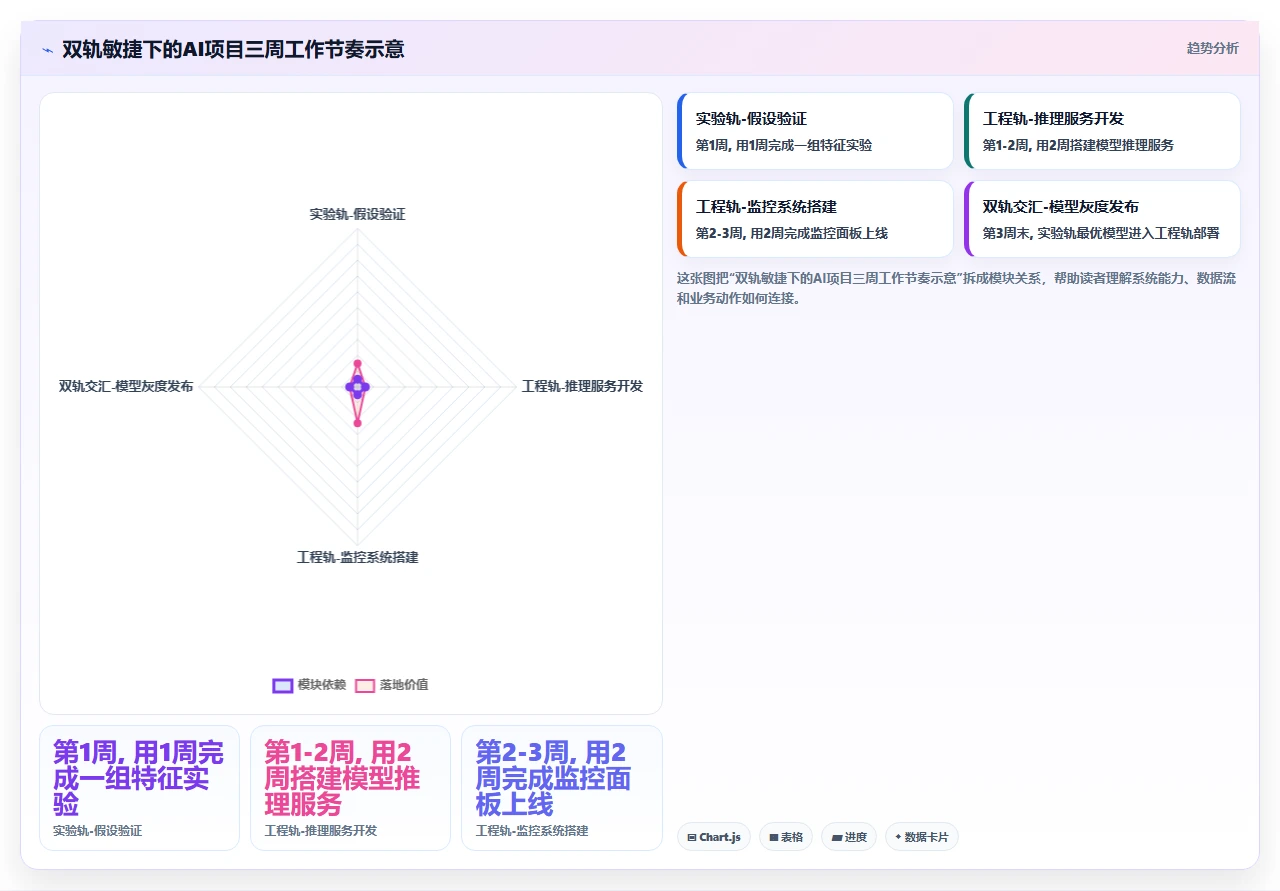Screen dimensions: 1280x891
Task: Click 第1周, 用1周完成一组特征实验 subtitle text
Action: [784, 145]
